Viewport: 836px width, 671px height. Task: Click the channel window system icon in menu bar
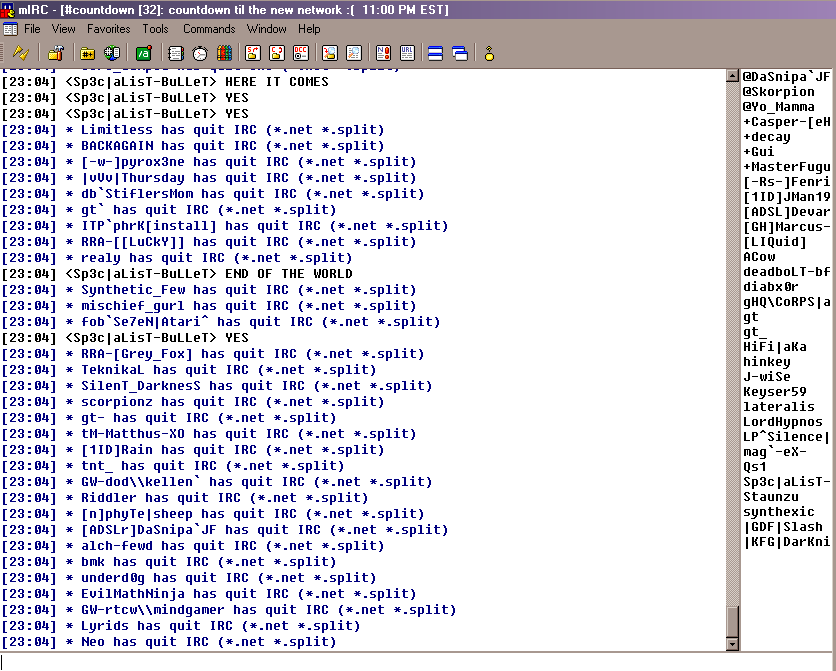10,29
